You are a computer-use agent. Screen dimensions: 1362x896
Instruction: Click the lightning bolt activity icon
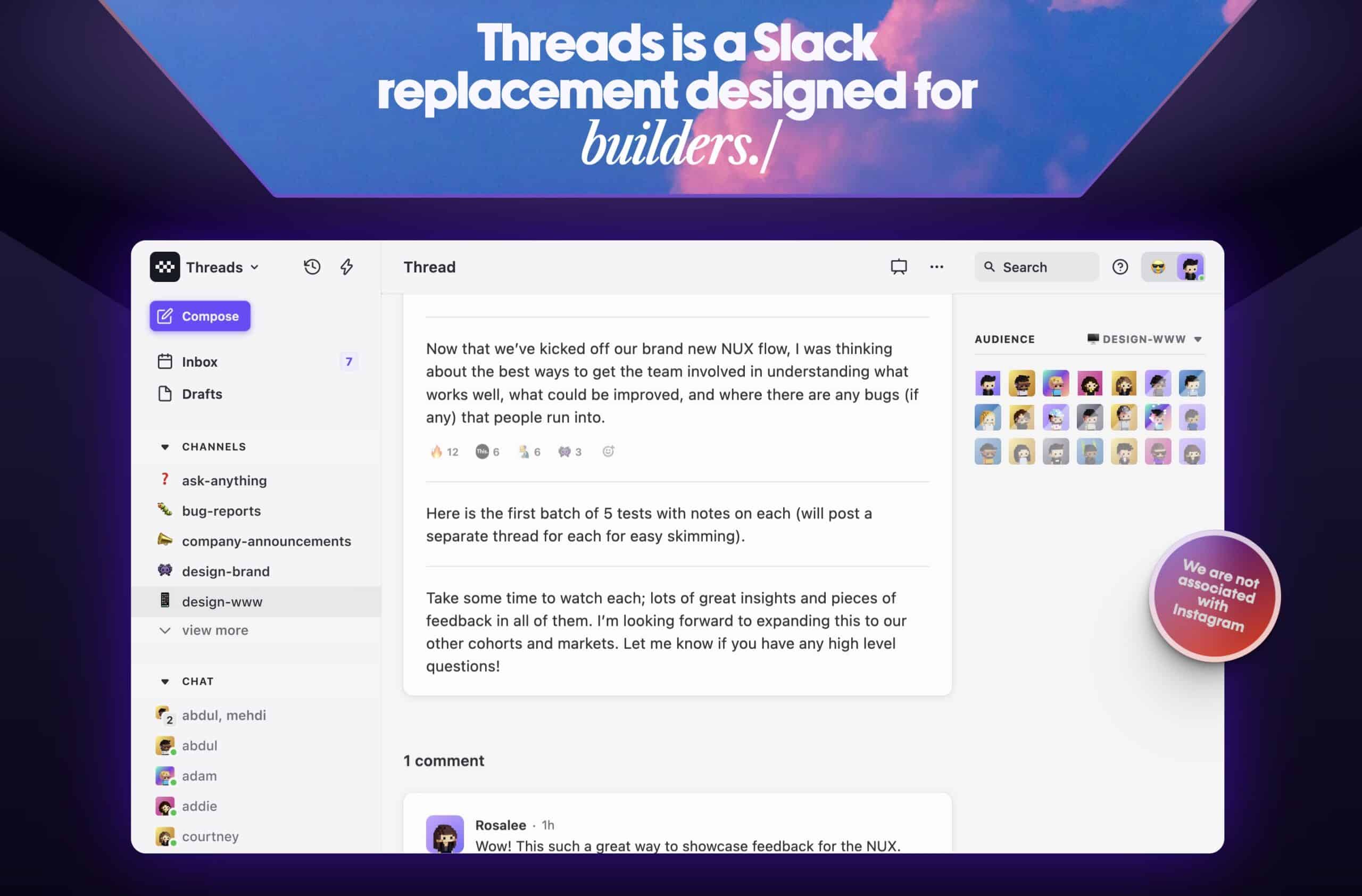pyautogui.click(x=346, y=267)
